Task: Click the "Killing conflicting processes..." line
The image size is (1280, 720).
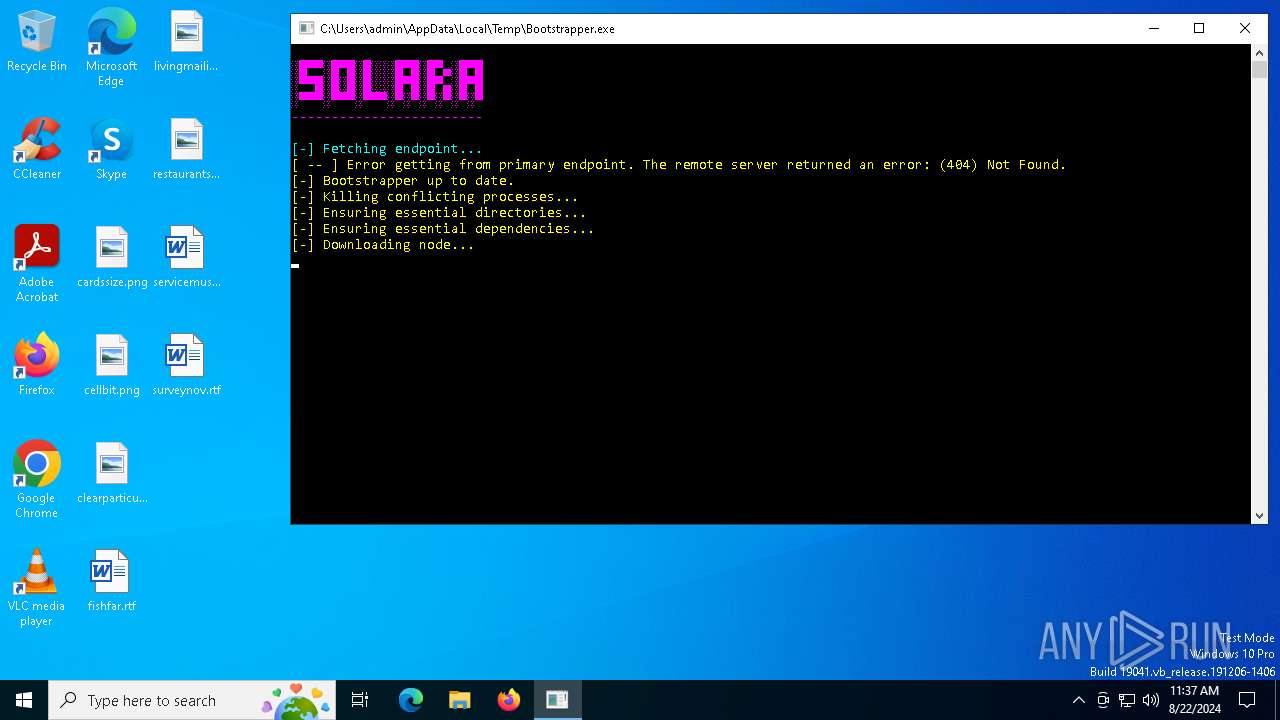Action: click(435, 197)
